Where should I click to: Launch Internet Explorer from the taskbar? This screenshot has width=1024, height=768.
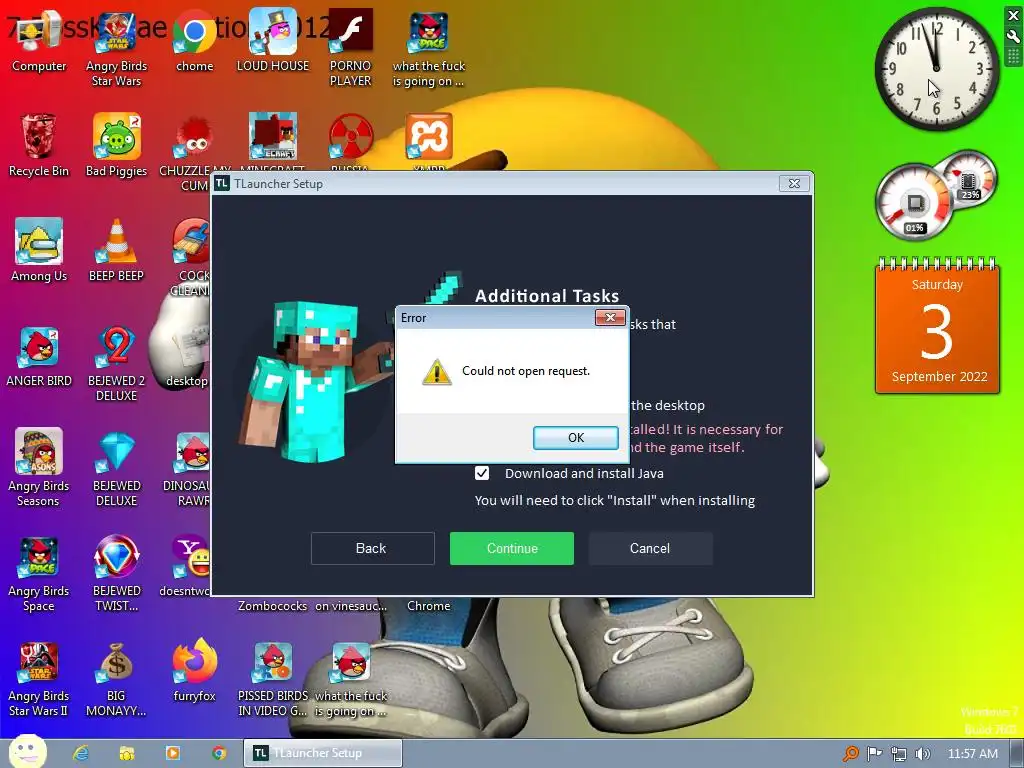(81, 753)
